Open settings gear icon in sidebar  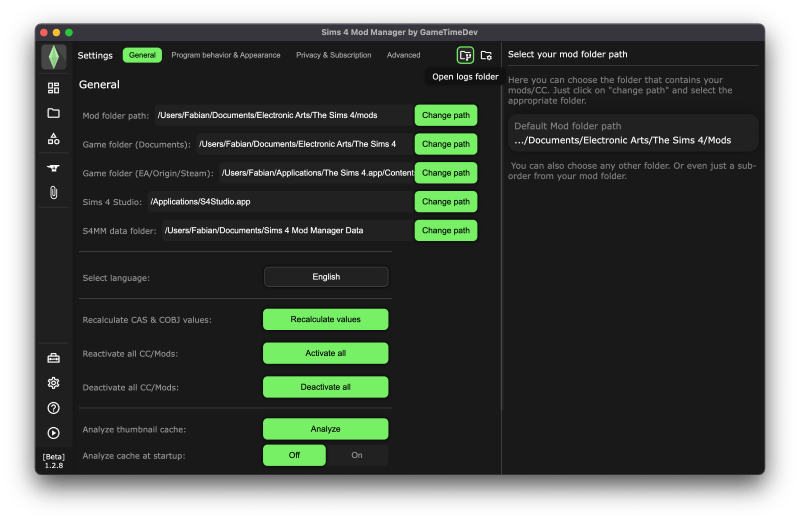point(54,383)
